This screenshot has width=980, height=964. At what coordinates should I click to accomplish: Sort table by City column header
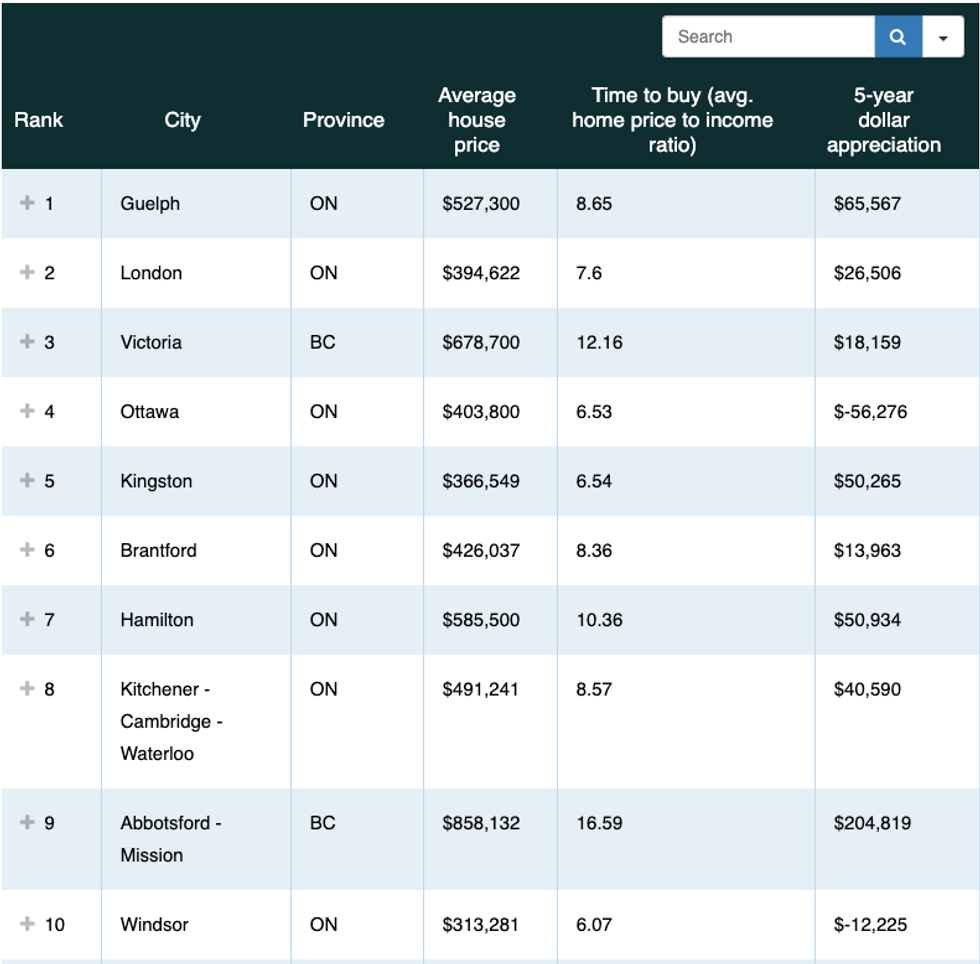click(182, 120)
